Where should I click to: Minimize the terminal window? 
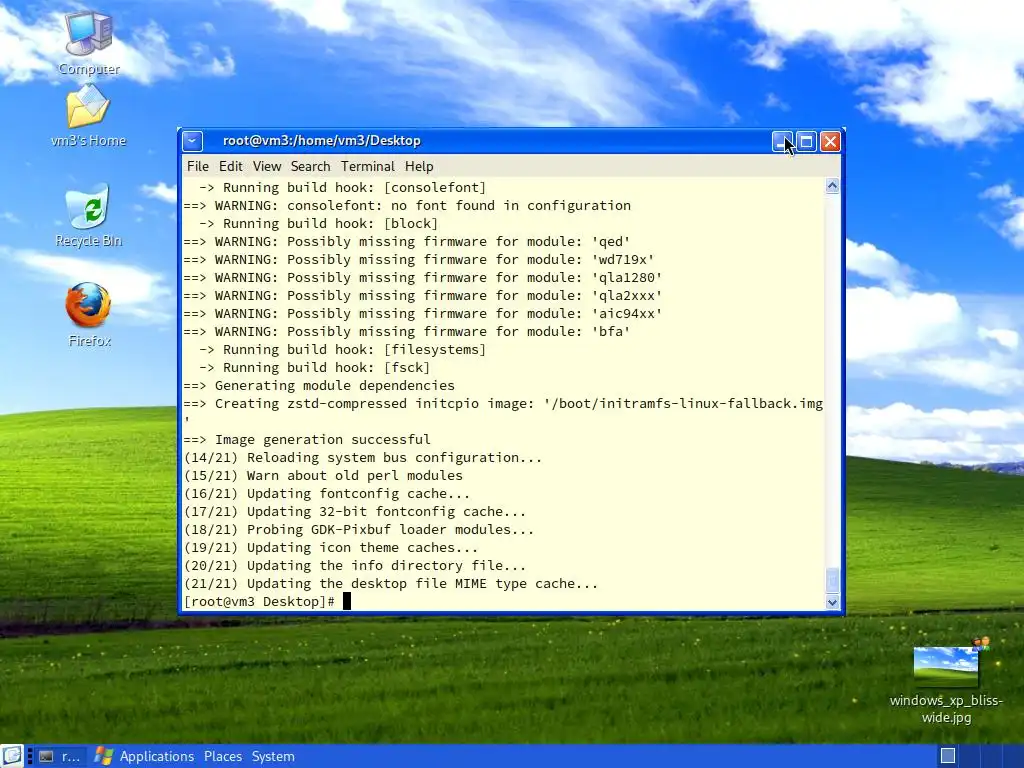(782, 141)
